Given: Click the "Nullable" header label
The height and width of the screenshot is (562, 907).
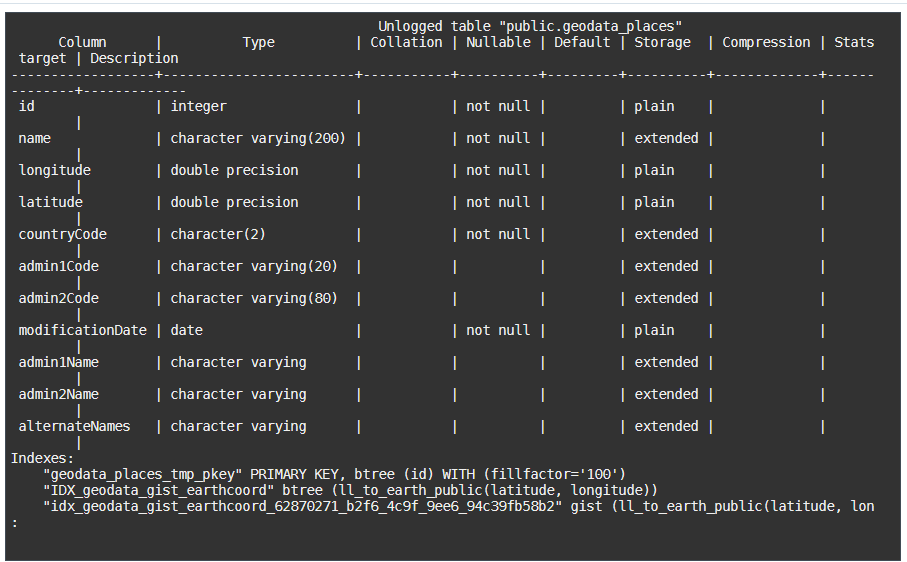Looking at the screenshot, I should (498, 42).
